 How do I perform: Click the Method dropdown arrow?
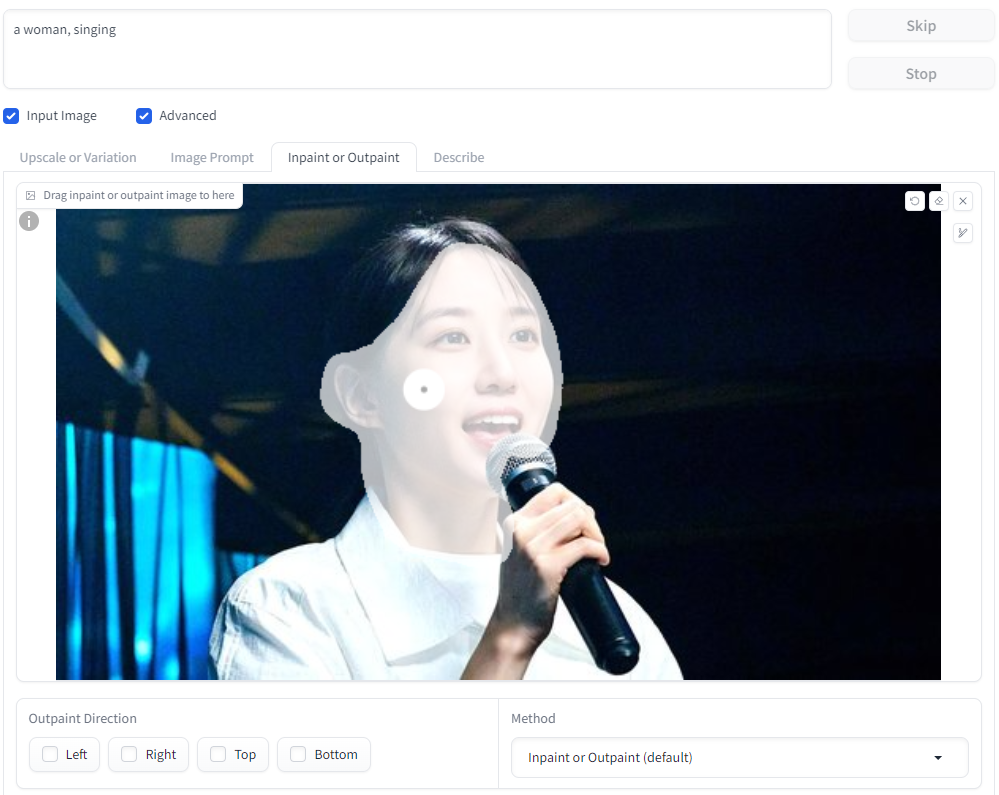(x=938, y=757)
